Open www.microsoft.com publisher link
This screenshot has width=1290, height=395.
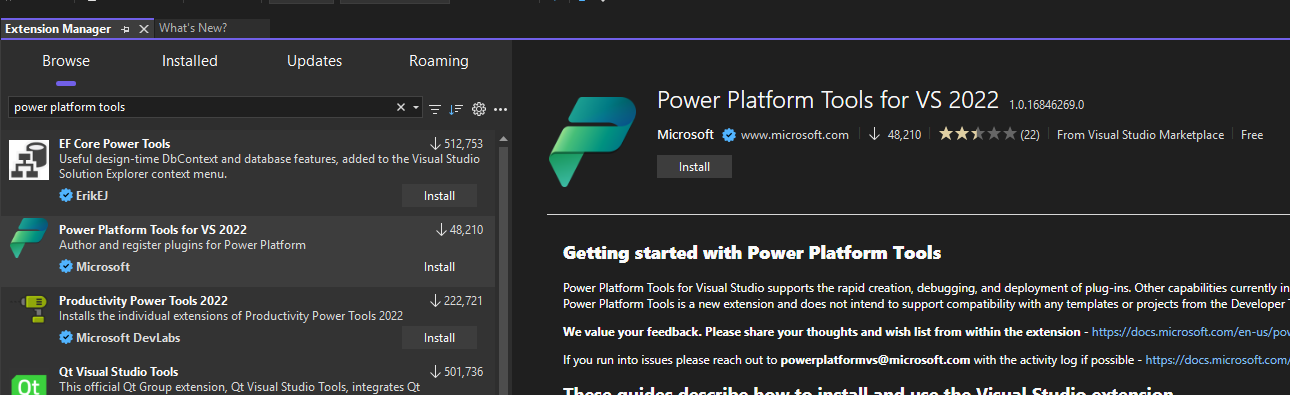[x=795, y=134]
